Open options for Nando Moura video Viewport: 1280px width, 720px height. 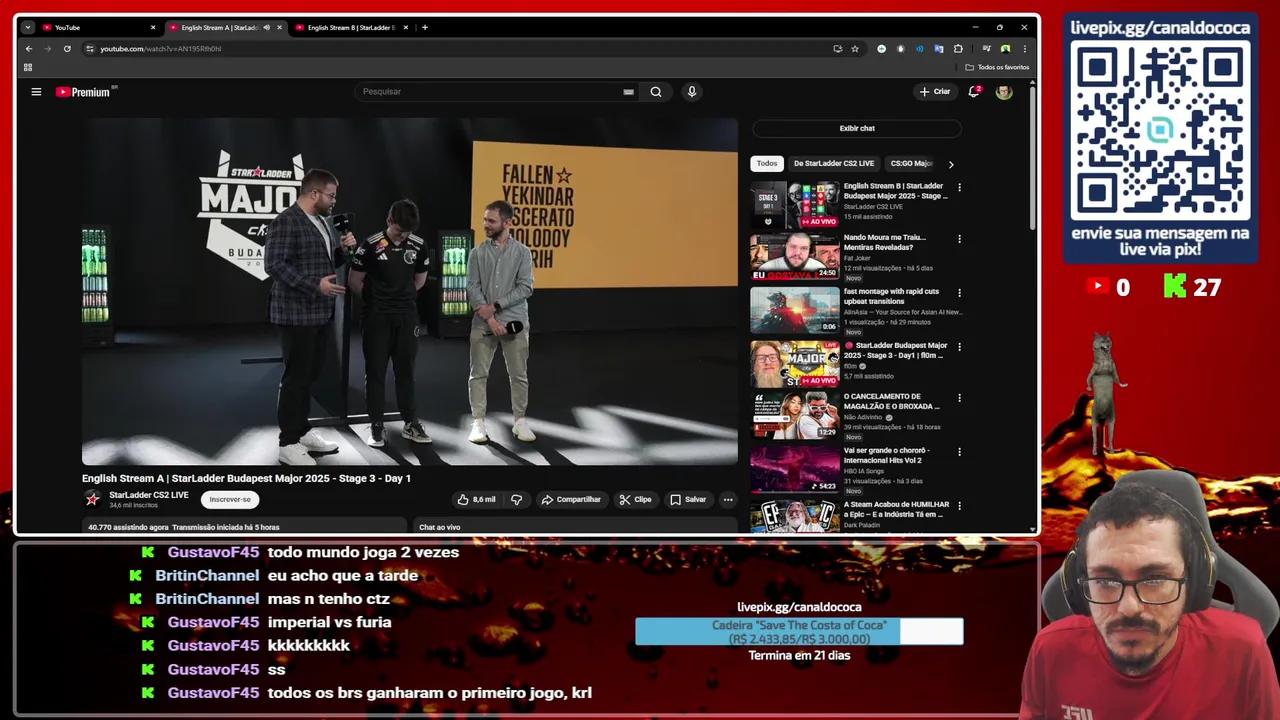[x=959, y=239]
